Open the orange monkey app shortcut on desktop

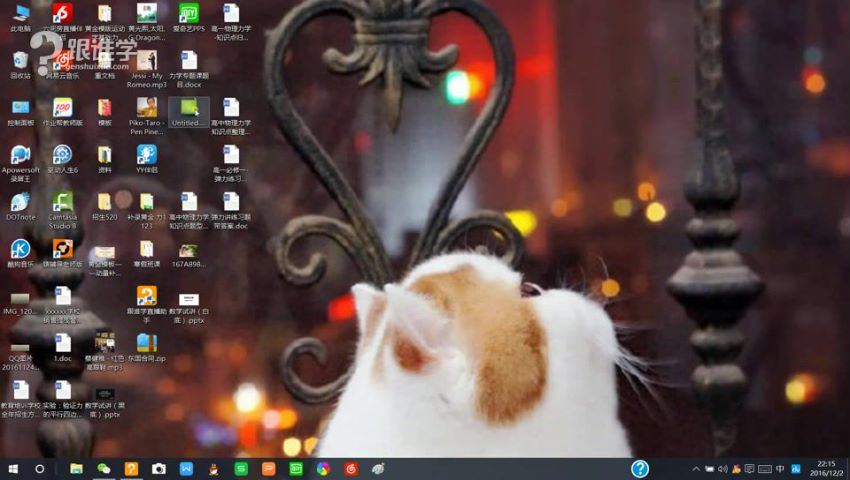click(62, 253)
